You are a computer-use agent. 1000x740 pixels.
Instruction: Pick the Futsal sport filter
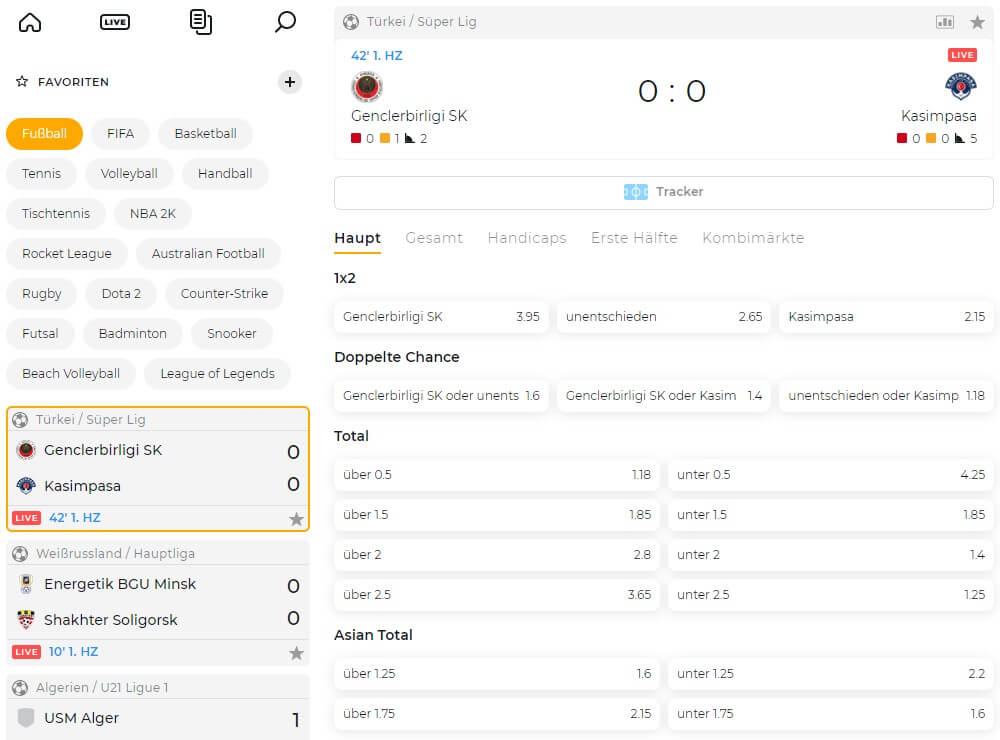pos(40,334)
